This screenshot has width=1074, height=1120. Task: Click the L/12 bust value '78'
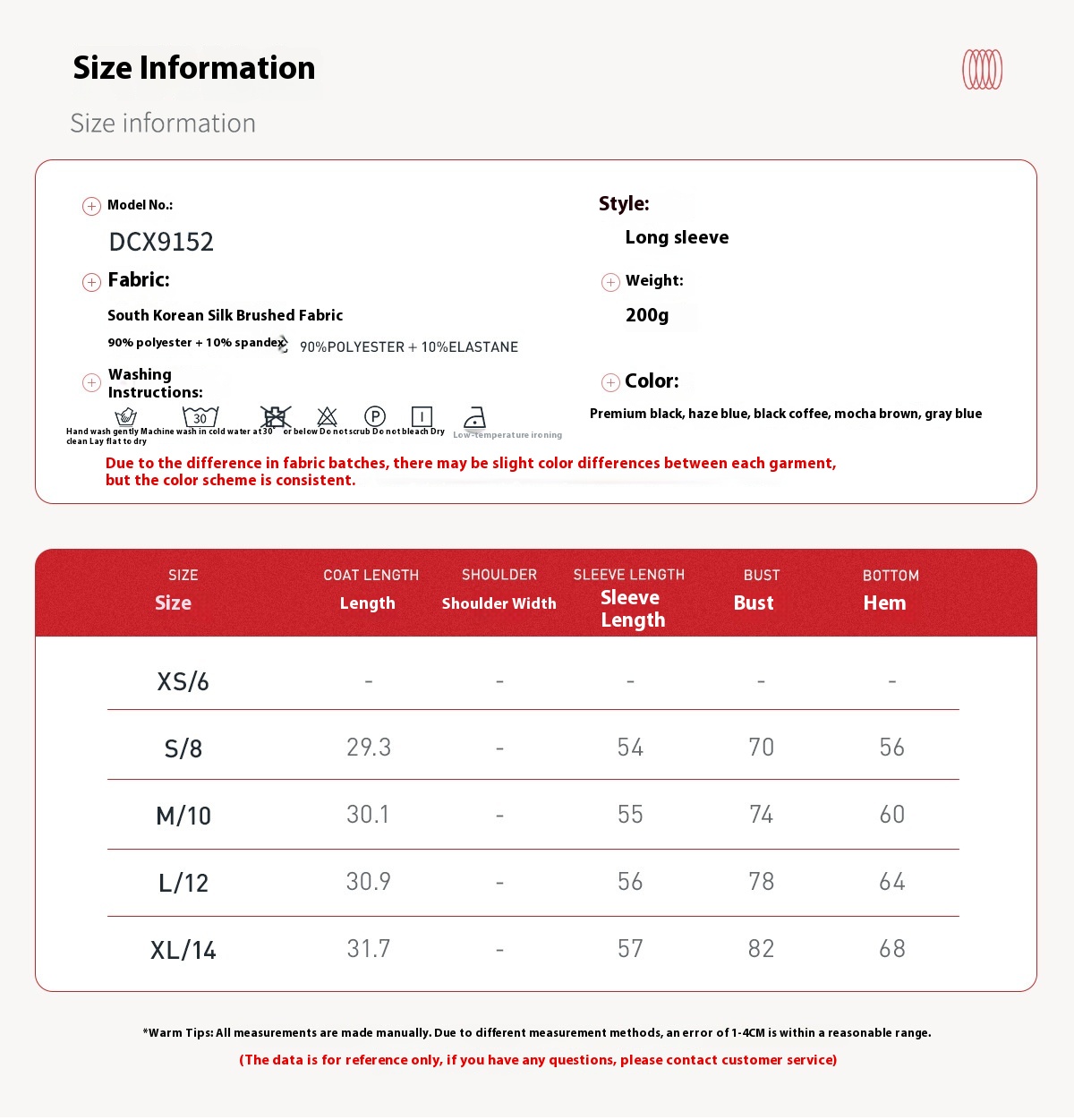762,882
